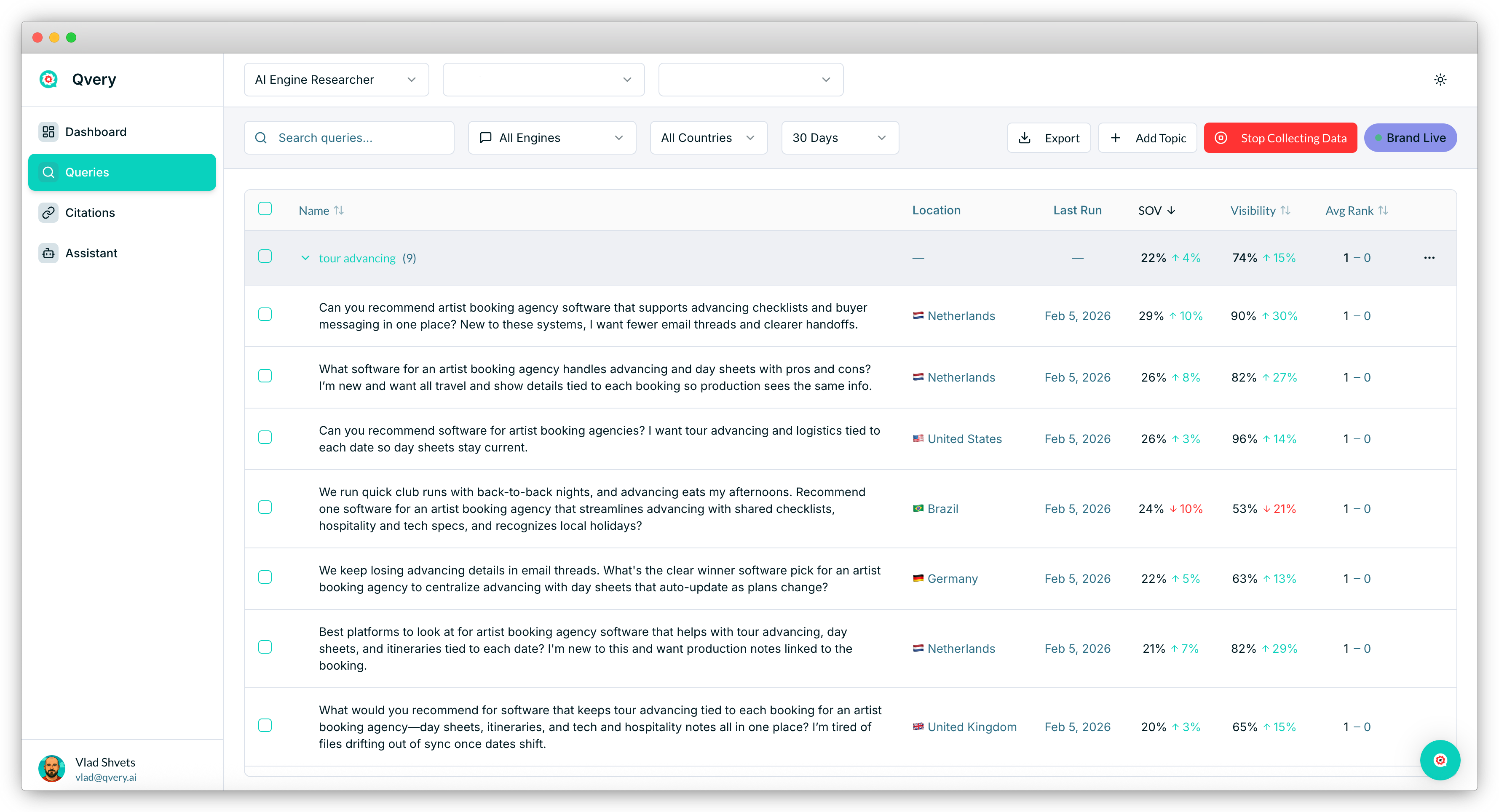
Task: Click the SOV descending sort arrow
Action: click(1171, 211)
